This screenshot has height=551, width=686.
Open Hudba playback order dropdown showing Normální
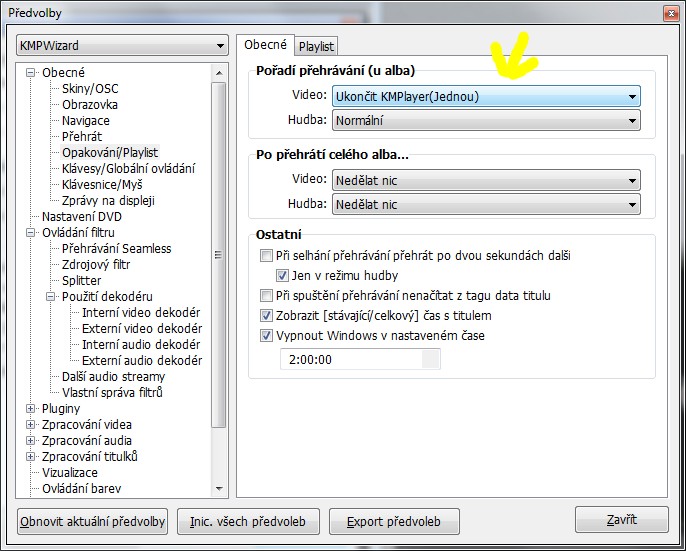(486, 120)
